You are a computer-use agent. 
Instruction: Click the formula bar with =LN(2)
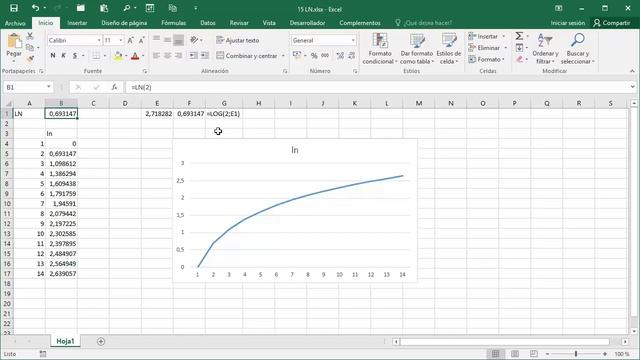[376, 87]
